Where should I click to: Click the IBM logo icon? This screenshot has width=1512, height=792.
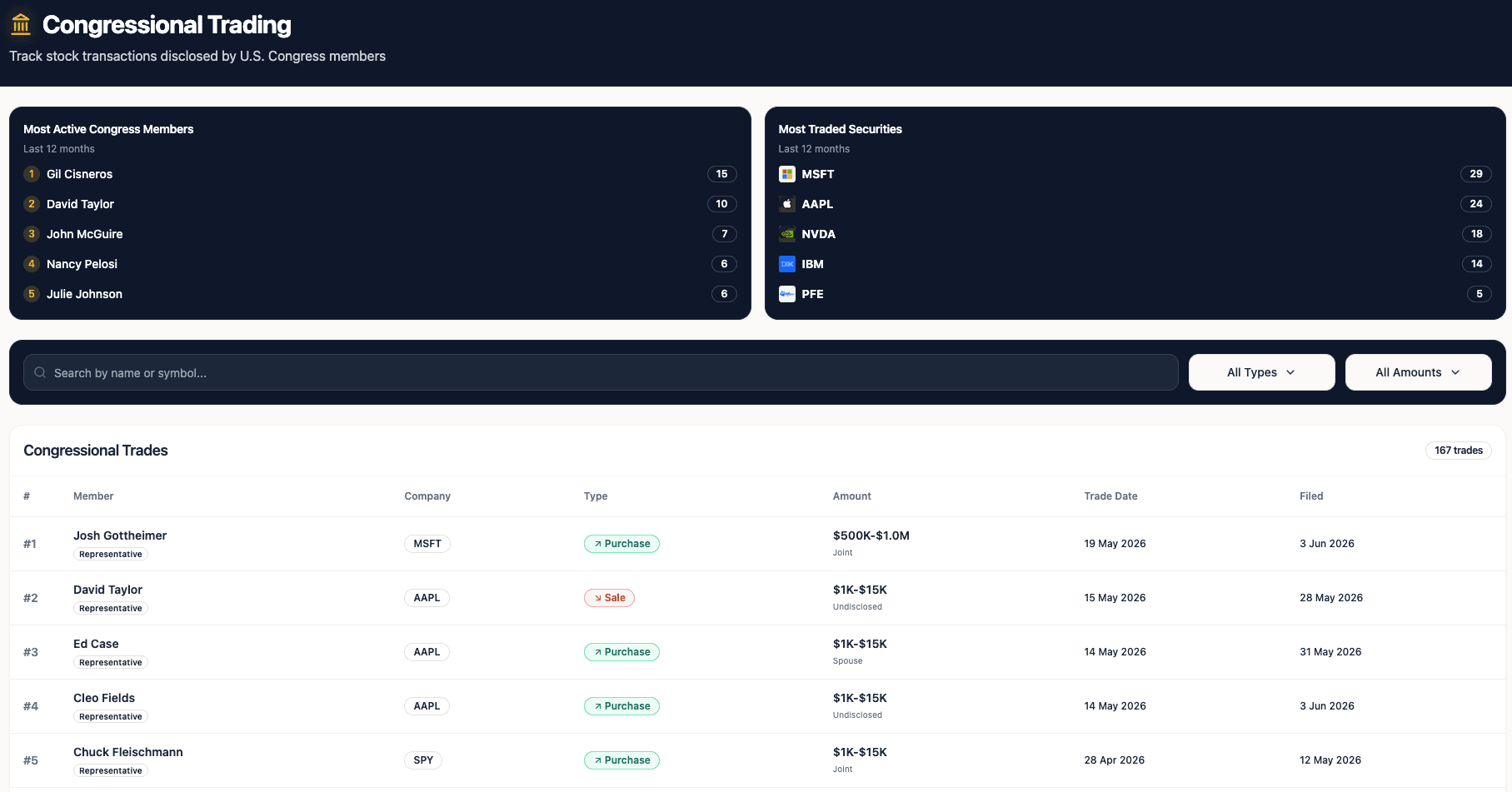click(786, 264)
